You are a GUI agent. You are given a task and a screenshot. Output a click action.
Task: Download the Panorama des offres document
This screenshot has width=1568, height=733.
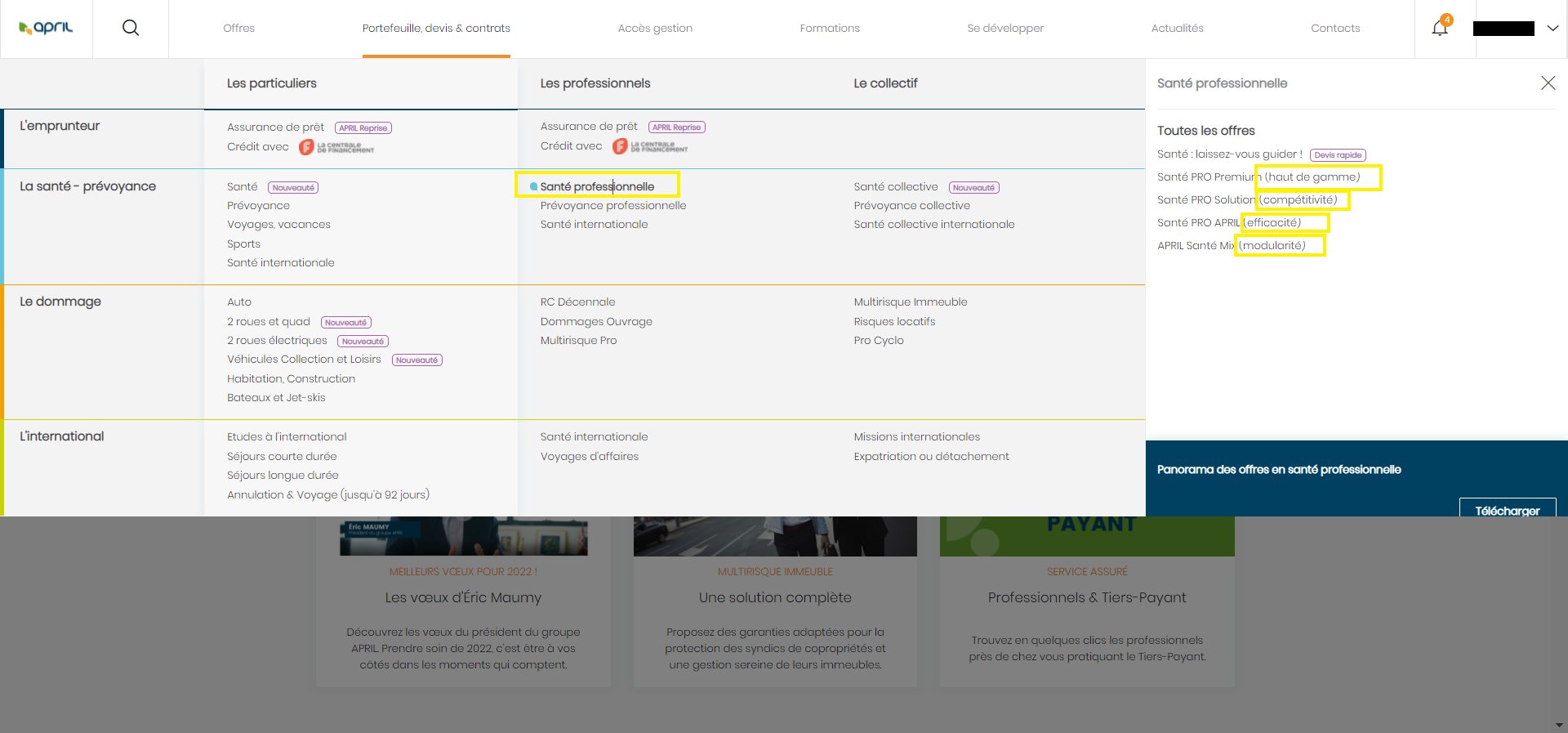(x=1507, y=510)
